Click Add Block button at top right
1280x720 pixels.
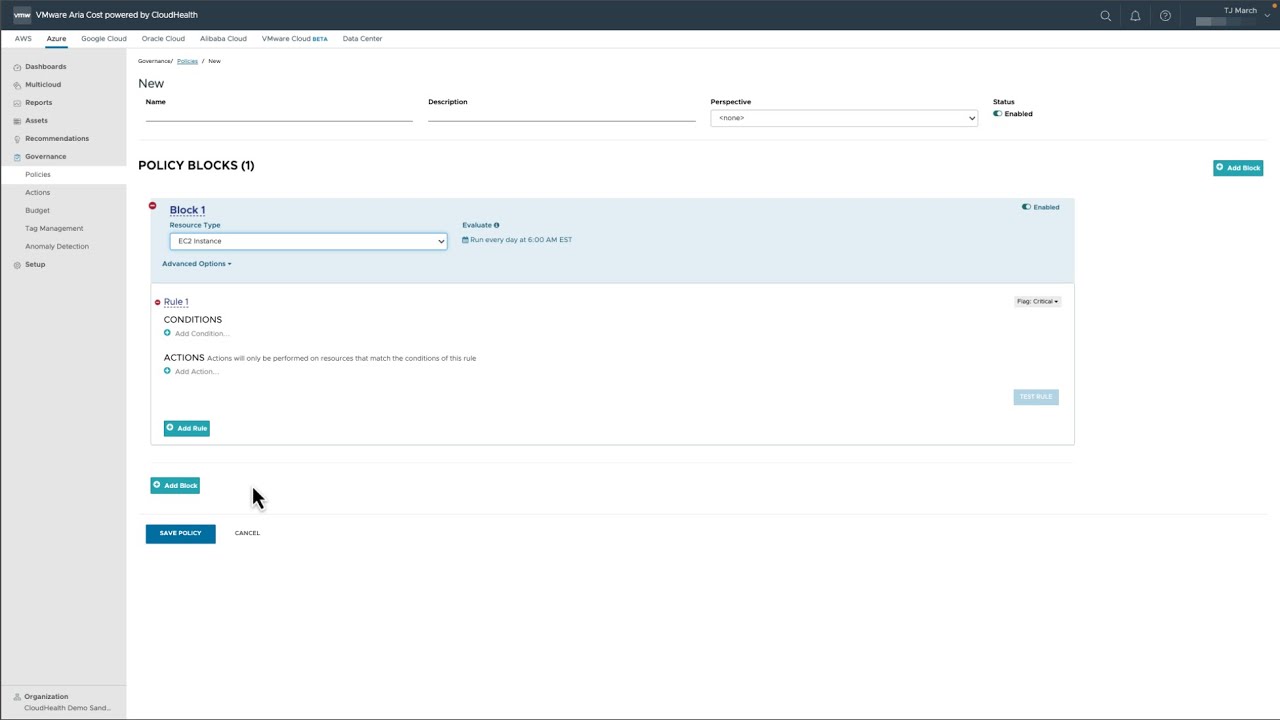[x=1238, y=168]
